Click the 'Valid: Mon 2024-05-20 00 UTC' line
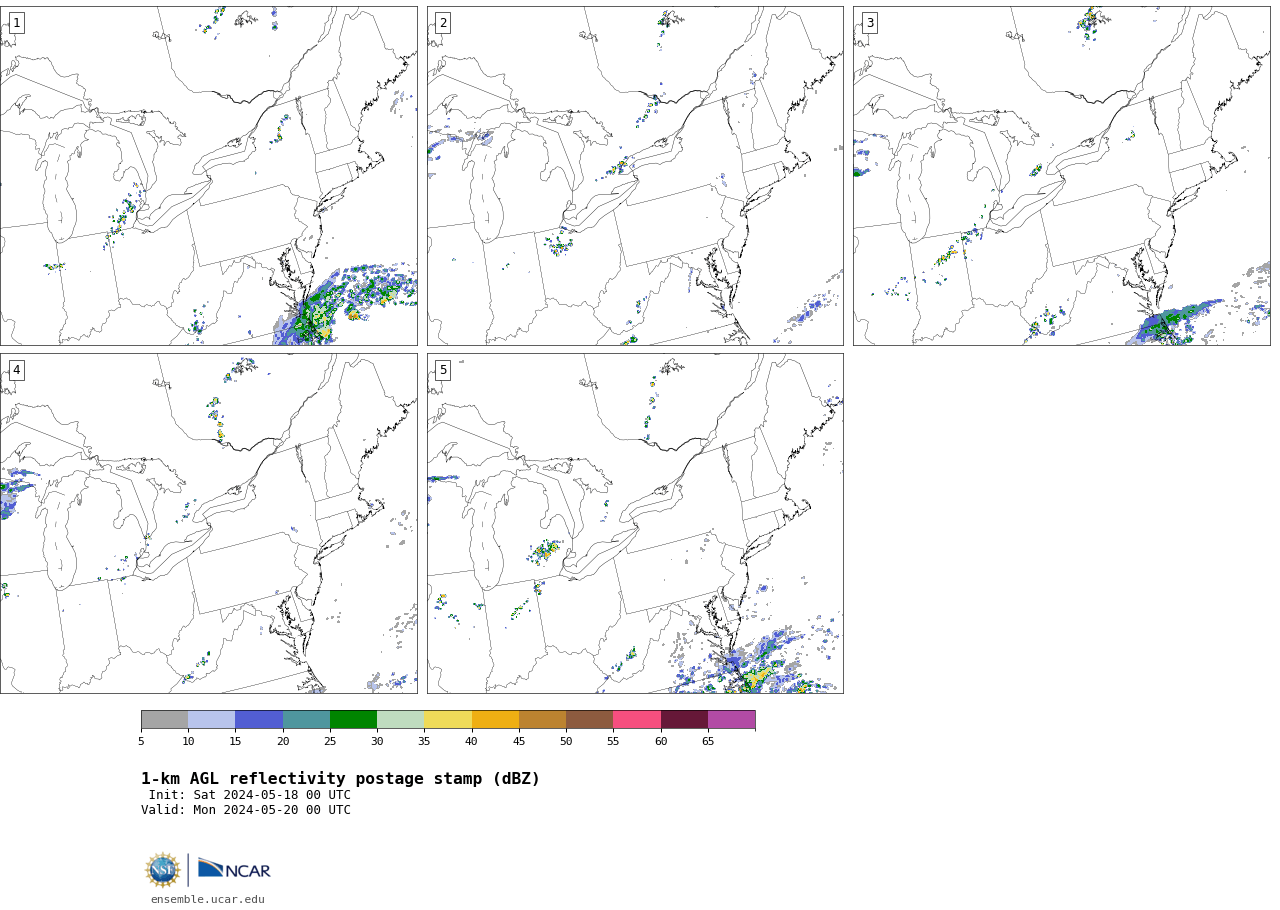Viewport: 1280px width, 910px height. [x=246, y=810]
